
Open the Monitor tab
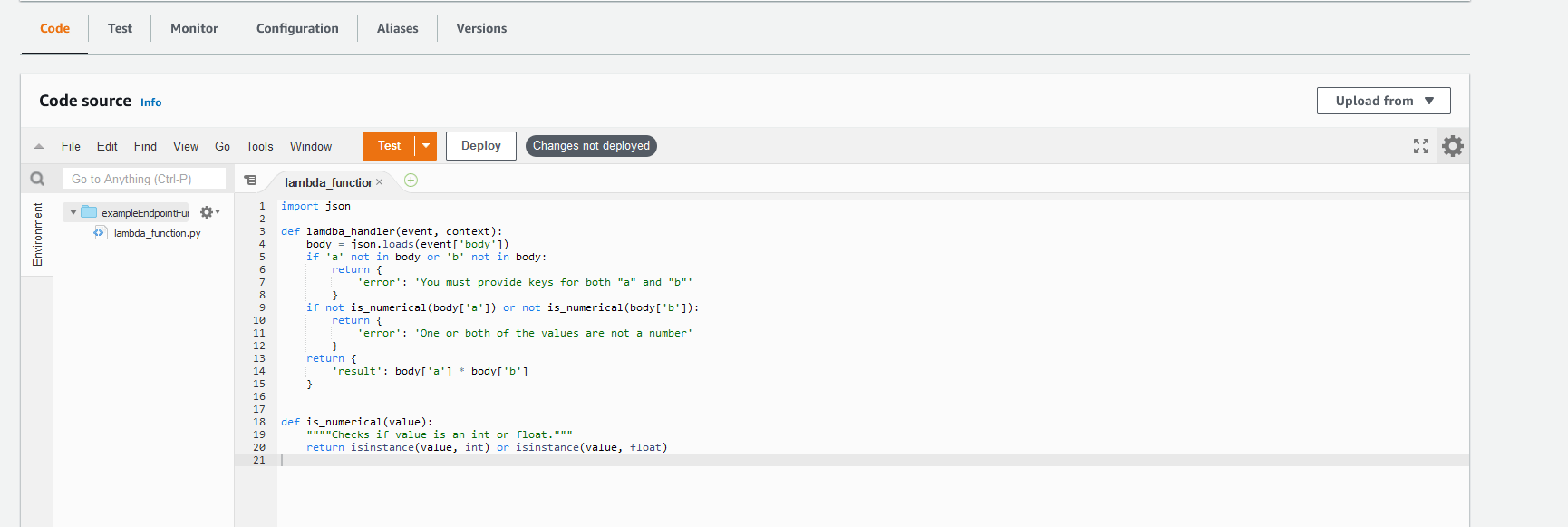tap(194, 28)
